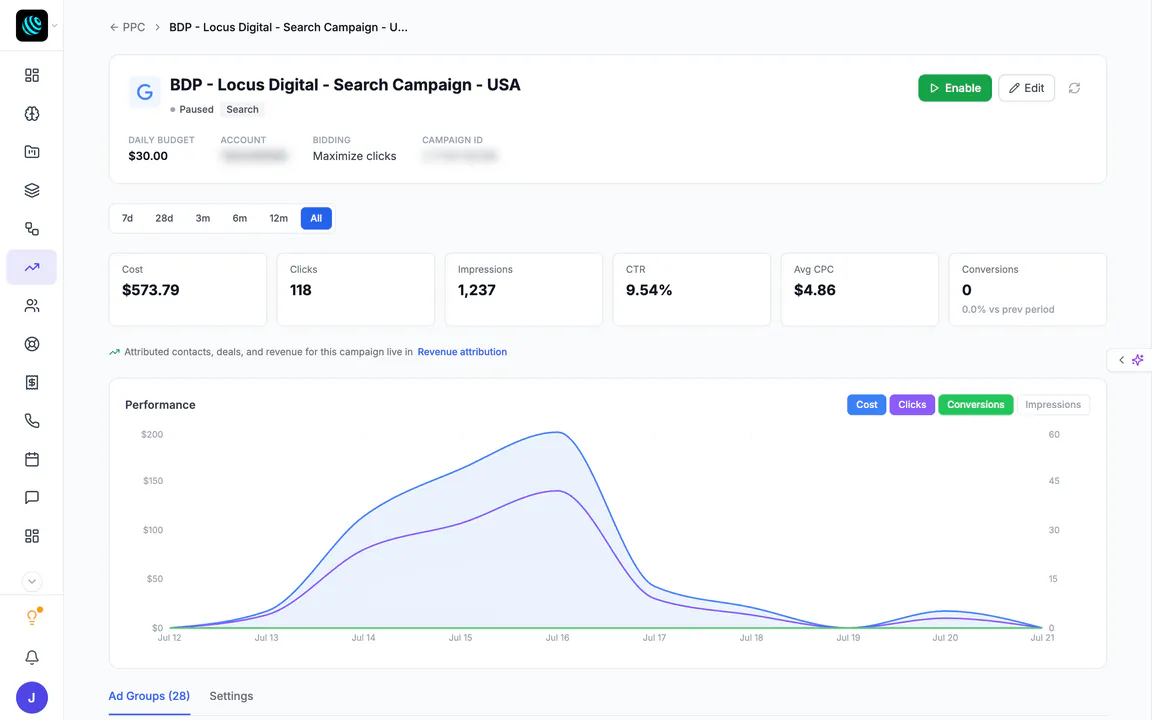Switch to Ad Groups (28) tab
Viewport: 1152px width, 720px height.
149,696
